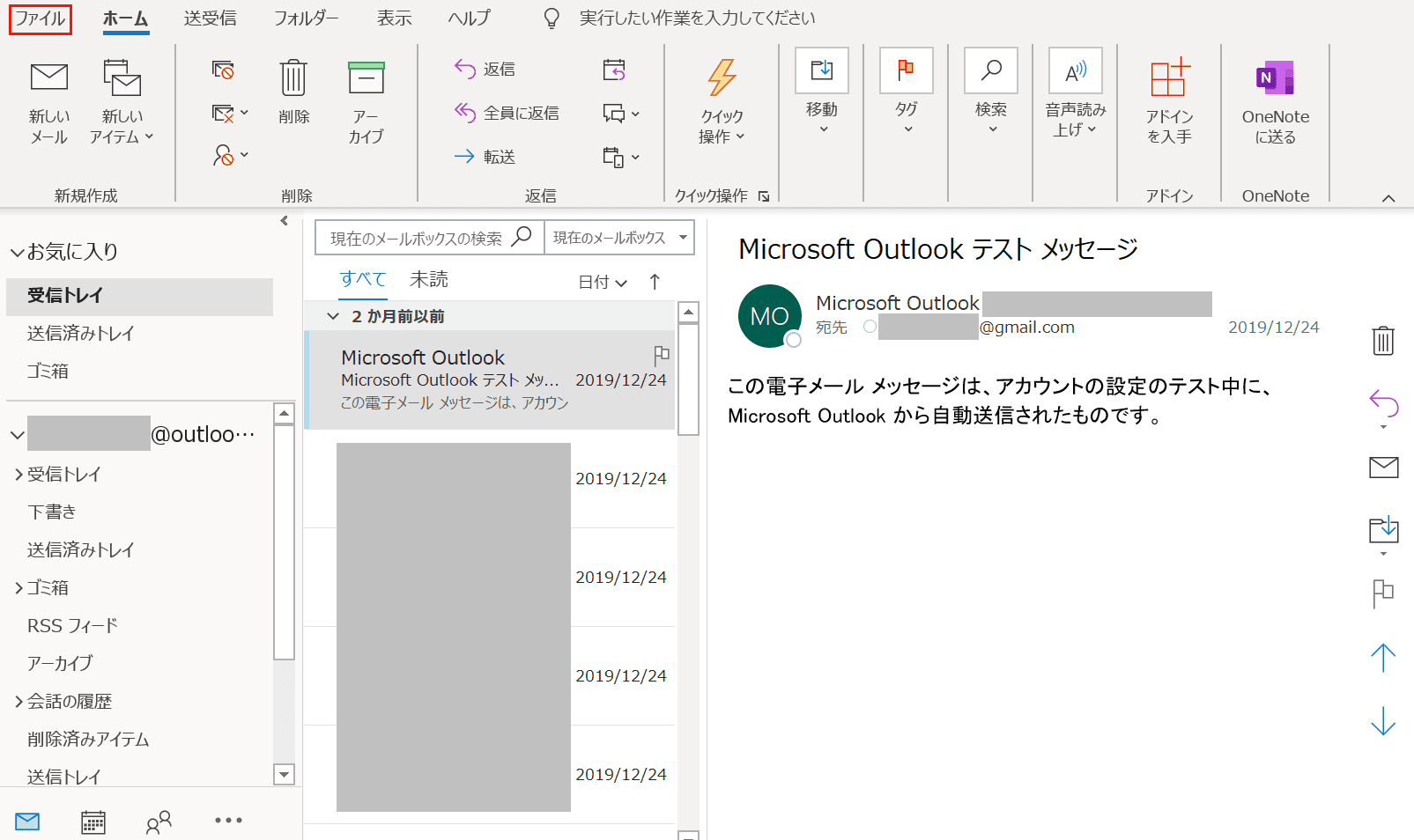Collapse the ribbon with the caret
The height and width of the screenshot is (840, 1414).
click(x=1388, y=198)
